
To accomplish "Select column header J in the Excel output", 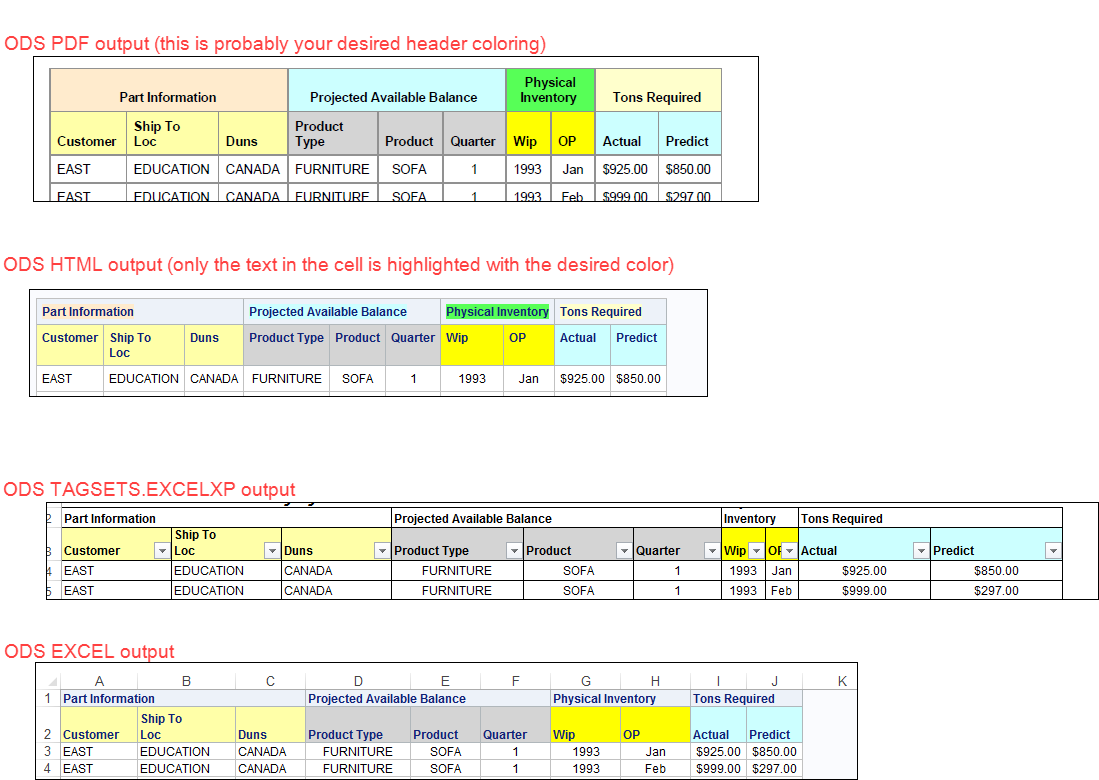I will coord(774,680).
